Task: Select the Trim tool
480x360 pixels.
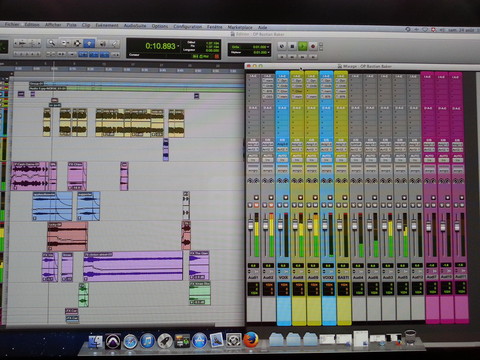Action: pyautogui.click(x=64, y=43)
